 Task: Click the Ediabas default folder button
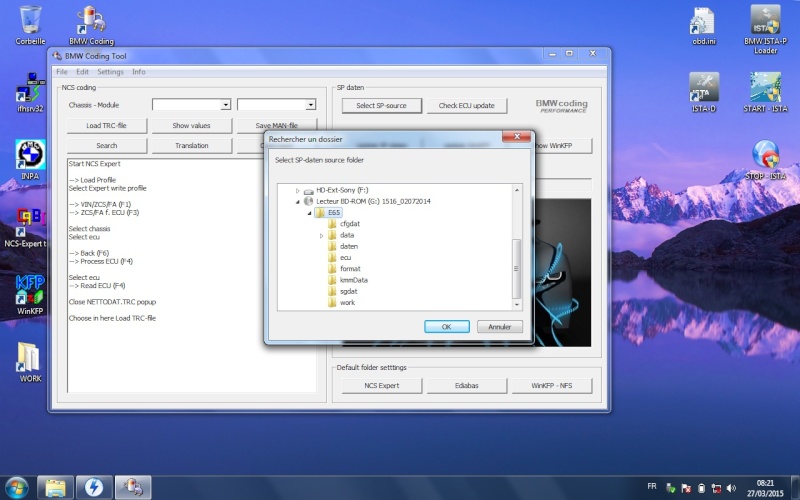466,386
